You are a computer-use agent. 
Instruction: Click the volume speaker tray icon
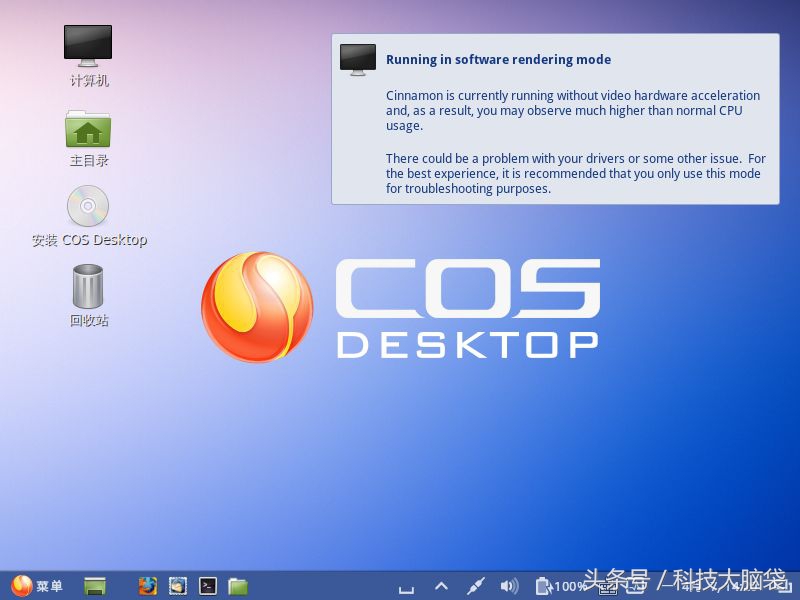pos(509,586)
